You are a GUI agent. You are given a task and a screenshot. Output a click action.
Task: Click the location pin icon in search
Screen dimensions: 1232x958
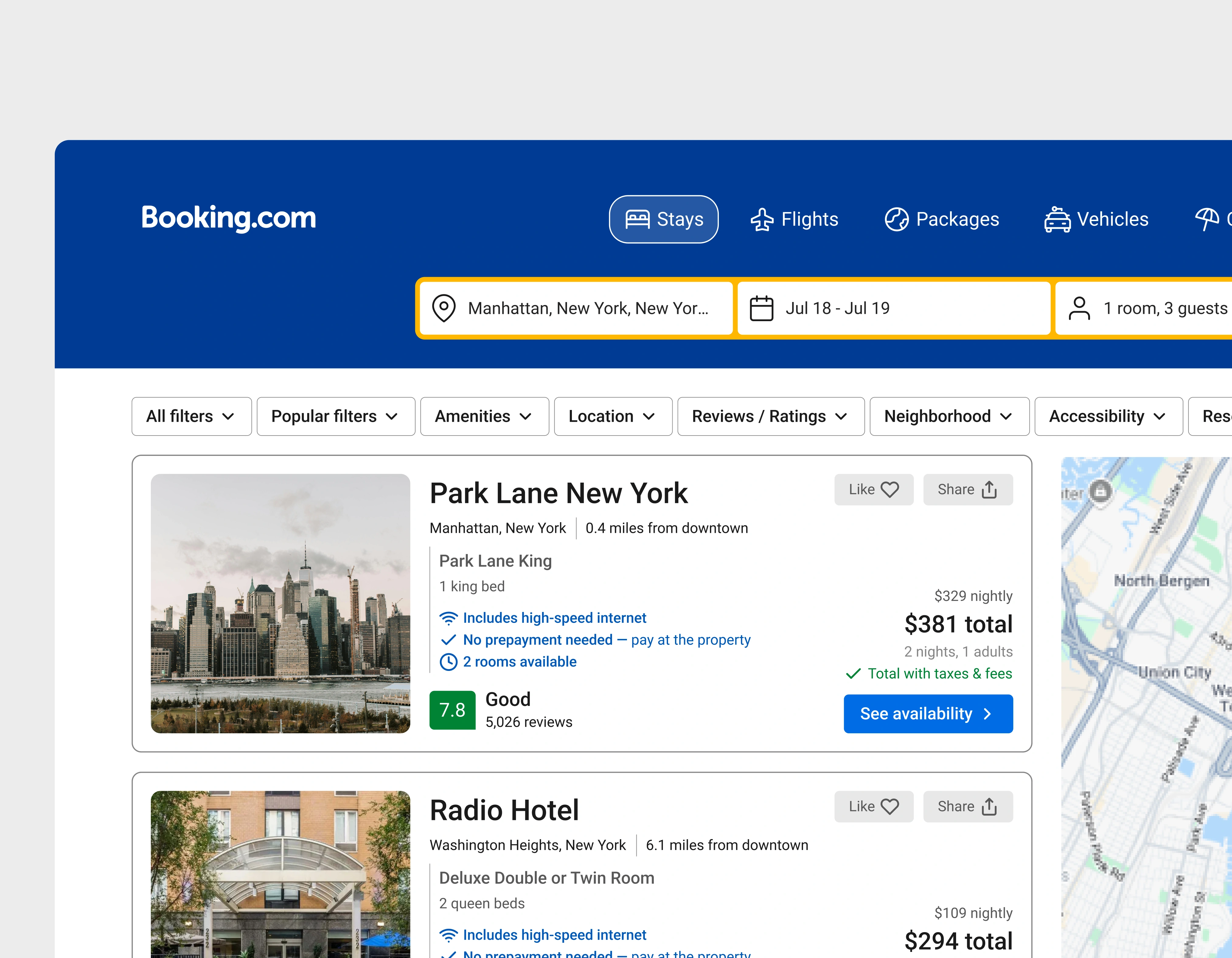tap(444, 308)
